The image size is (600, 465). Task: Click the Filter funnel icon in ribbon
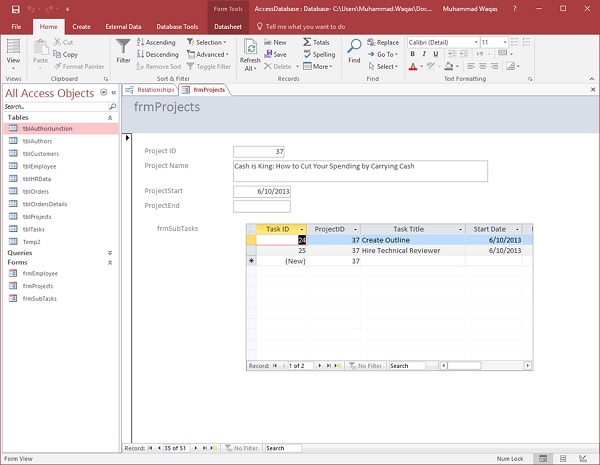point(123,47)
